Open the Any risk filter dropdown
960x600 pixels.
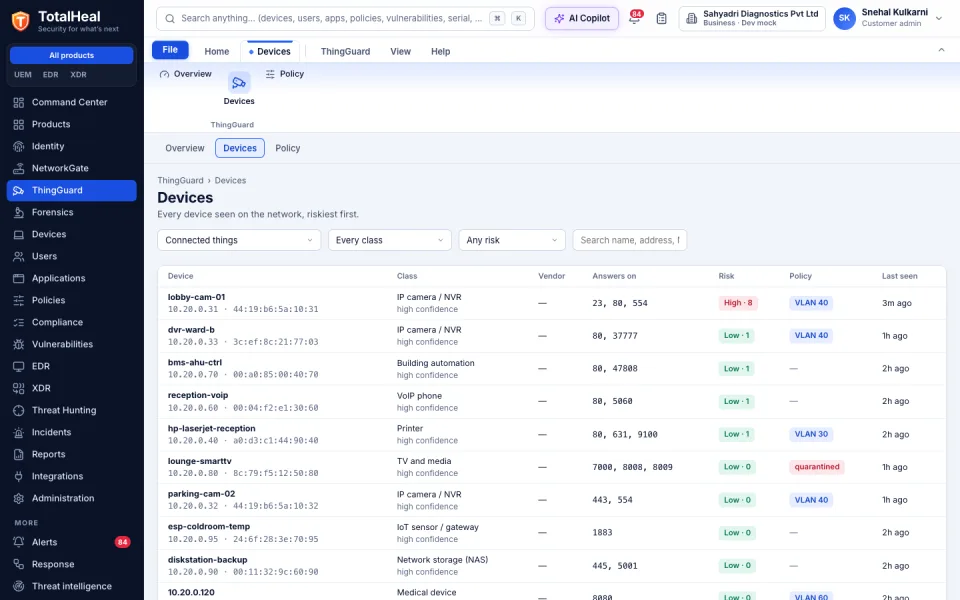(x=512, y=240)
